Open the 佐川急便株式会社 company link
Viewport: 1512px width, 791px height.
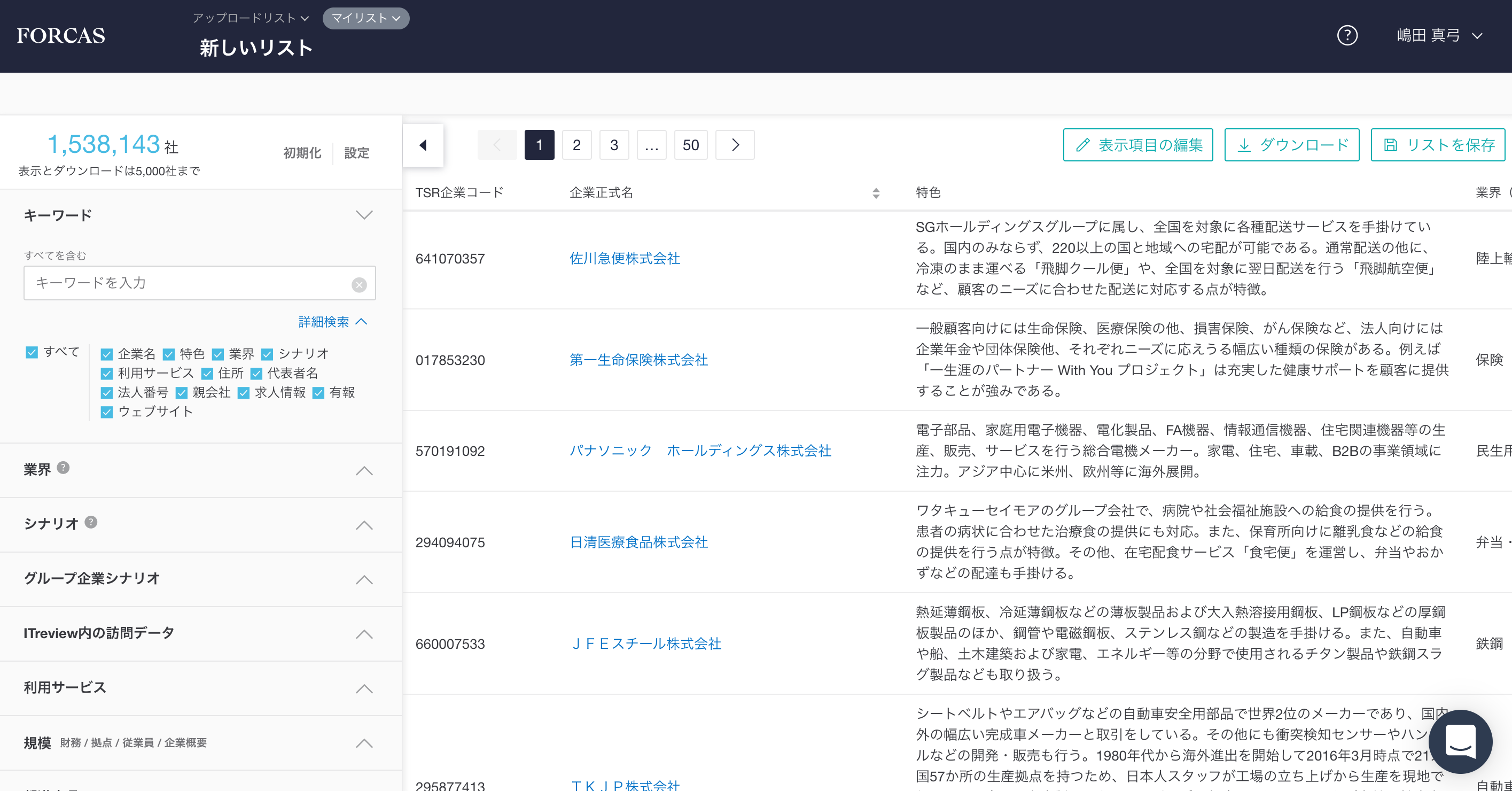click(625, 258)
